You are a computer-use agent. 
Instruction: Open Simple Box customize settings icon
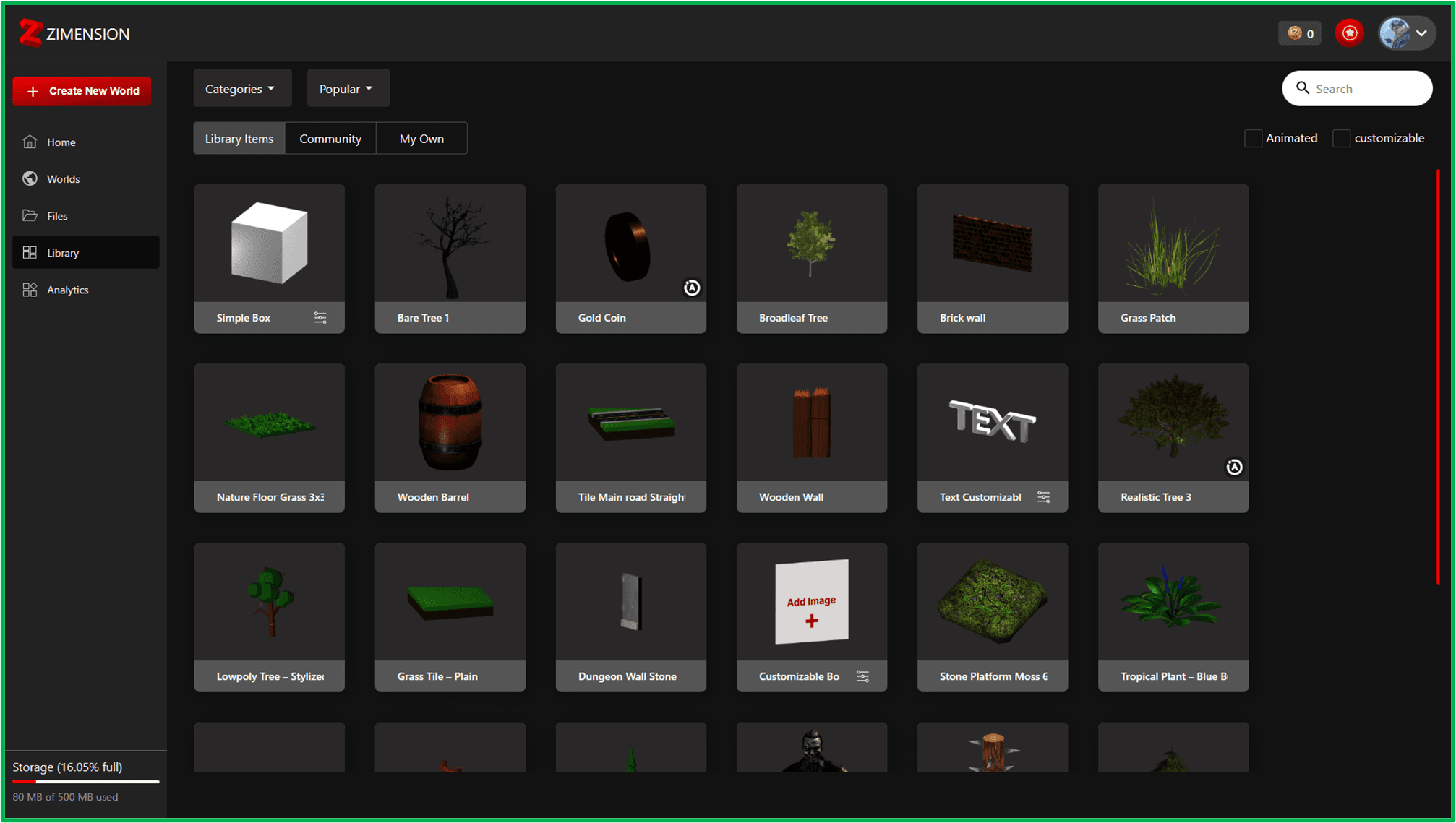(320, 318)
